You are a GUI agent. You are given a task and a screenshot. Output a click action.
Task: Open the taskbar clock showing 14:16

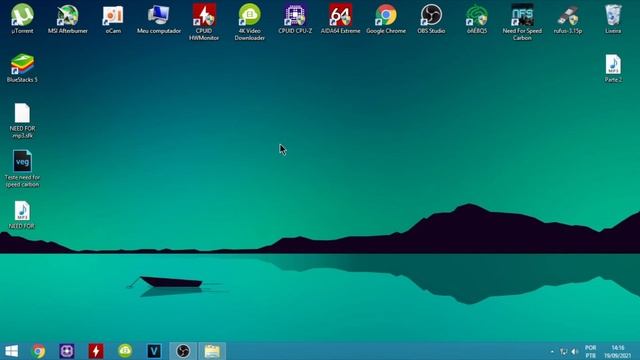tap(618, 351)
